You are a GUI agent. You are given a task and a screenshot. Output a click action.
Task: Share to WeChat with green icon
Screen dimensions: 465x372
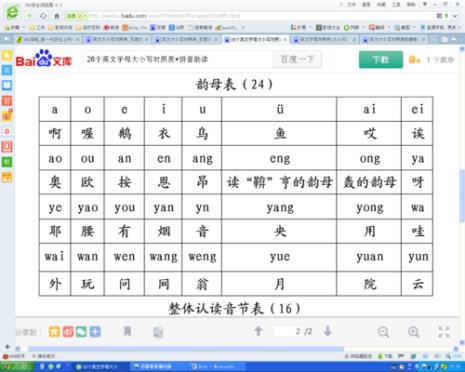(x=81, y=332)
